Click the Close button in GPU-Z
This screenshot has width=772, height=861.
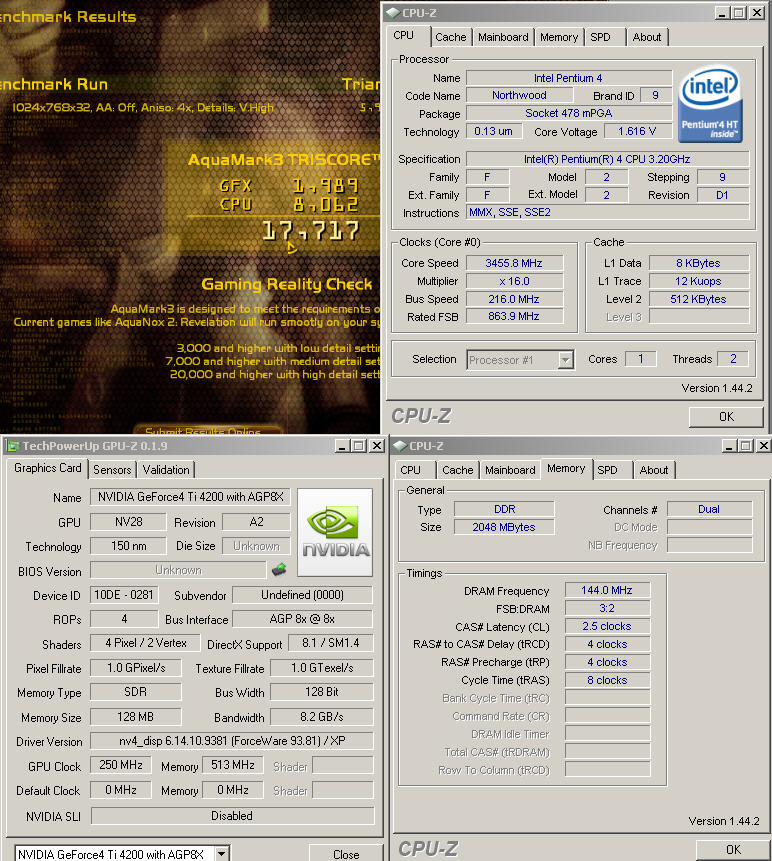pyautogui.click(x=346, y=854)
